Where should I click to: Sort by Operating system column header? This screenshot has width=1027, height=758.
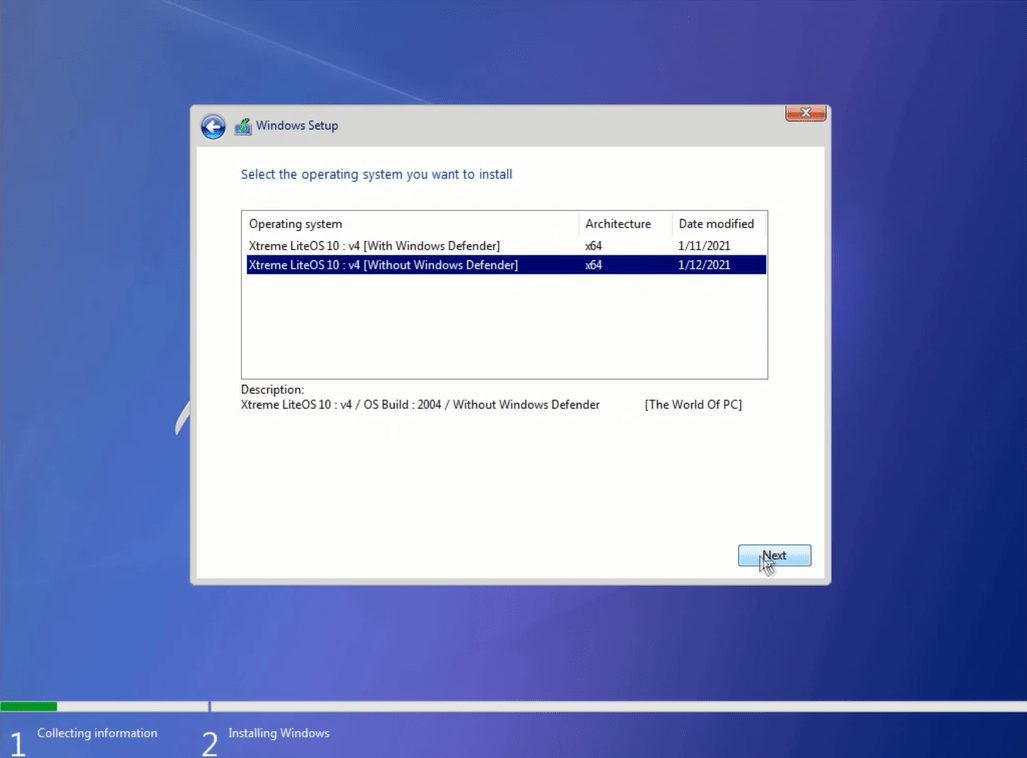pos(410,224)
